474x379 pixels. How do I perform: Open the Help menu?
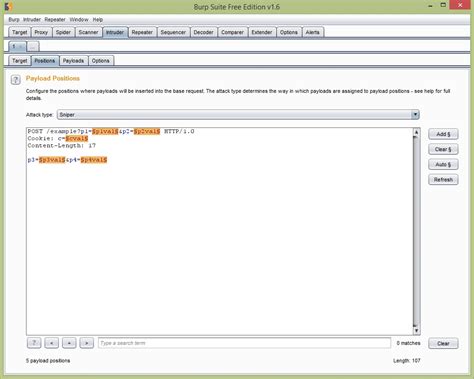pos(98,20)
